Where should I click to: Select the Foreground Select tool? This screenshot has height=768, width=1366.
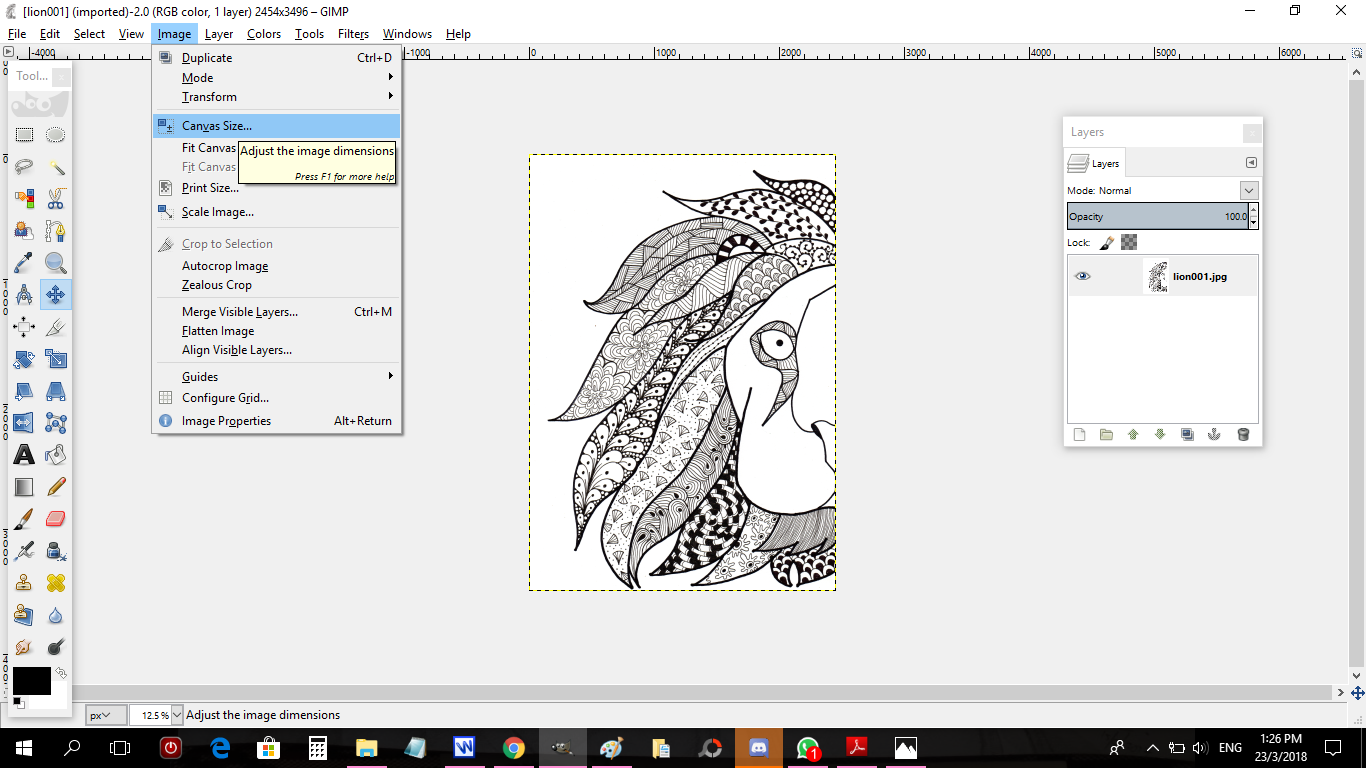pos(24,231)
